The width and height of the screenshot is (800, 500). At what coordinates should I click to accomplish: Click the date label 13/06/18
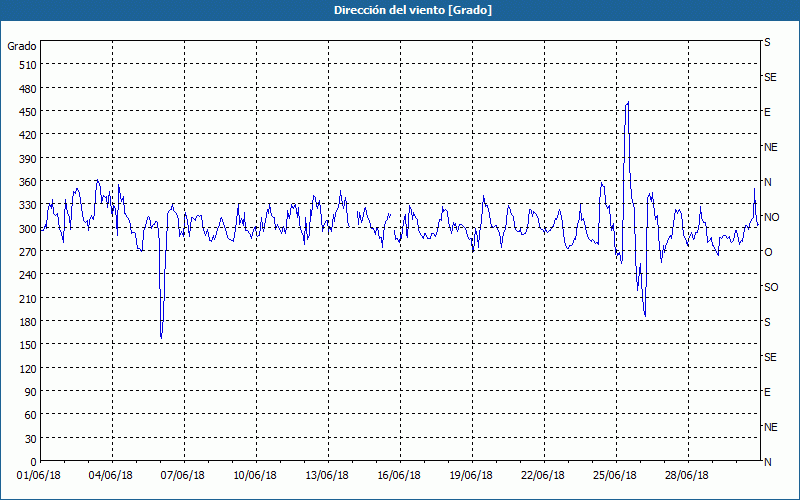coord(327,476)
